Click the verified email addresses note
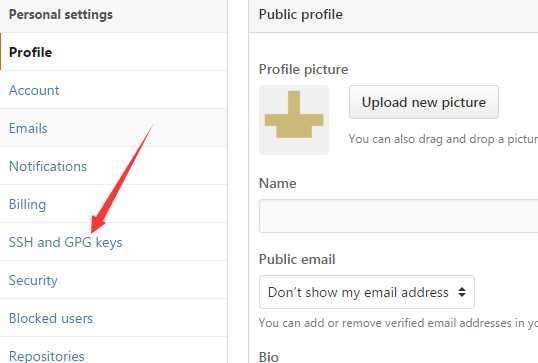Screen dimensions: 538x363 coord(398,323)
